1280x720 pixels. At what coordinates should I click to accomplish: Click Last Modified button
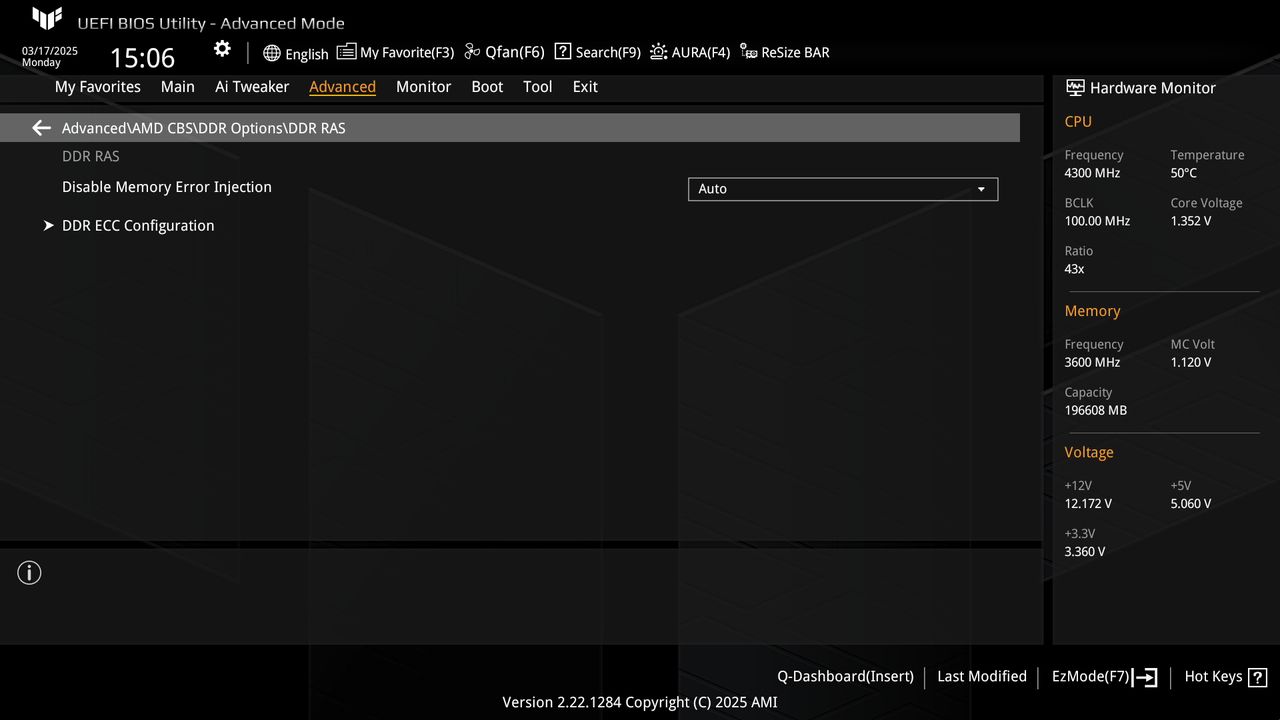pos(982,677)
